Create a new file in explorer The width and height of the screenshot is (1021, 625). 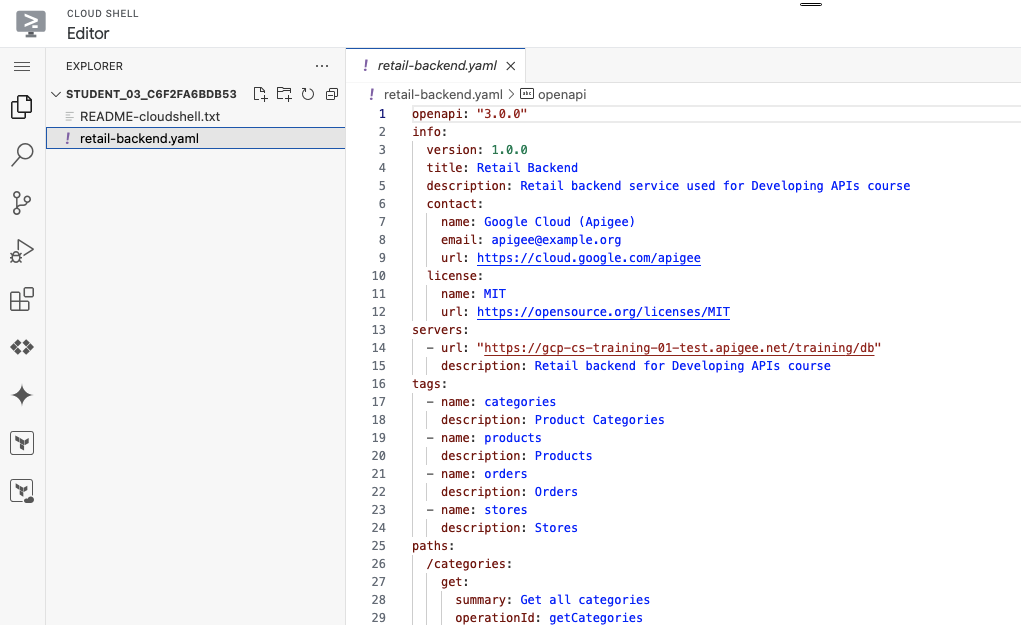[x=260, y=94]
